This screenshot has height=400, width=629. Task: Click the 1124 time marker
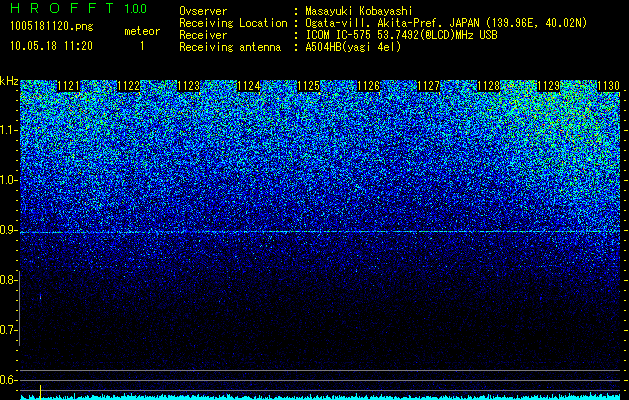[x=249, y=86]
